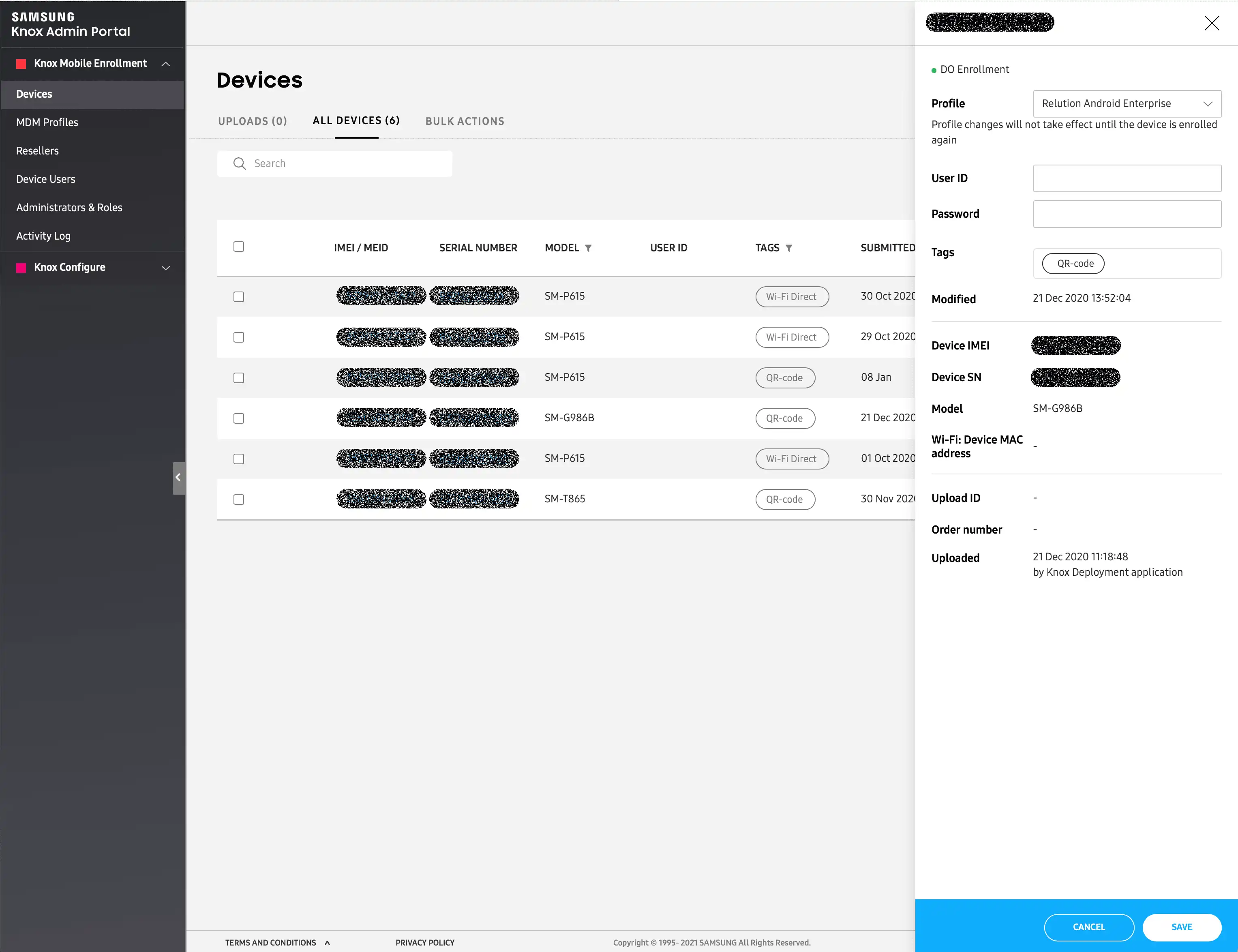The height and width of the screenshot is (952, 1238).
Task: Click the Model column filter icon
Action: tap(588, 248)
